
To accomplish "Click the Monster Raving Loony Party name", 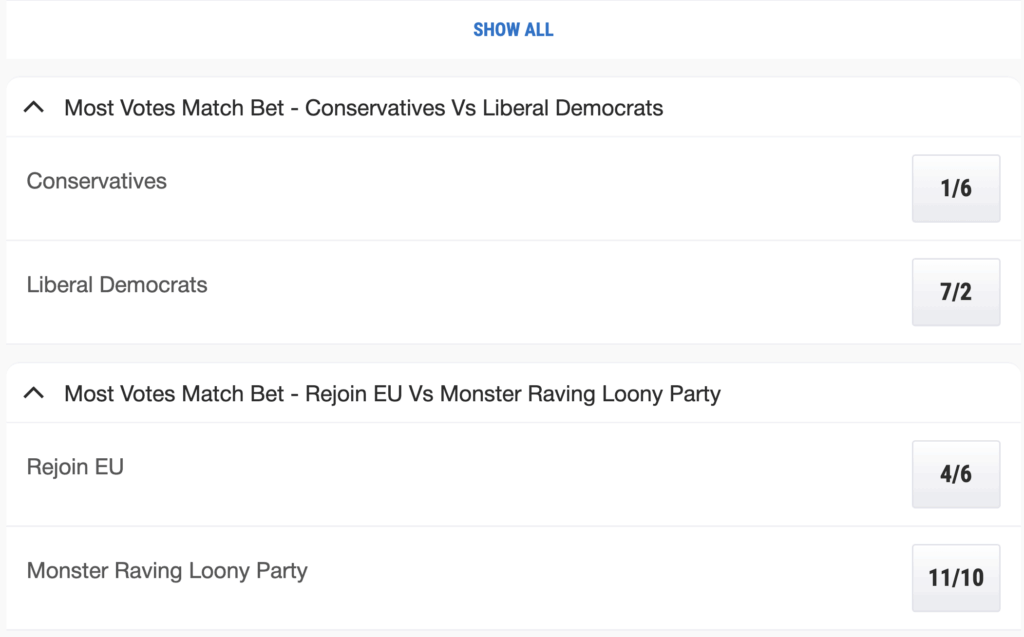I will coord(167,571).
